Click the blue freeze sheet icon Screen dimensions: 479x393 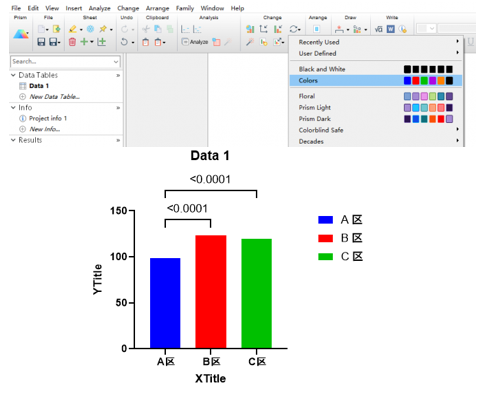(90, 29)
